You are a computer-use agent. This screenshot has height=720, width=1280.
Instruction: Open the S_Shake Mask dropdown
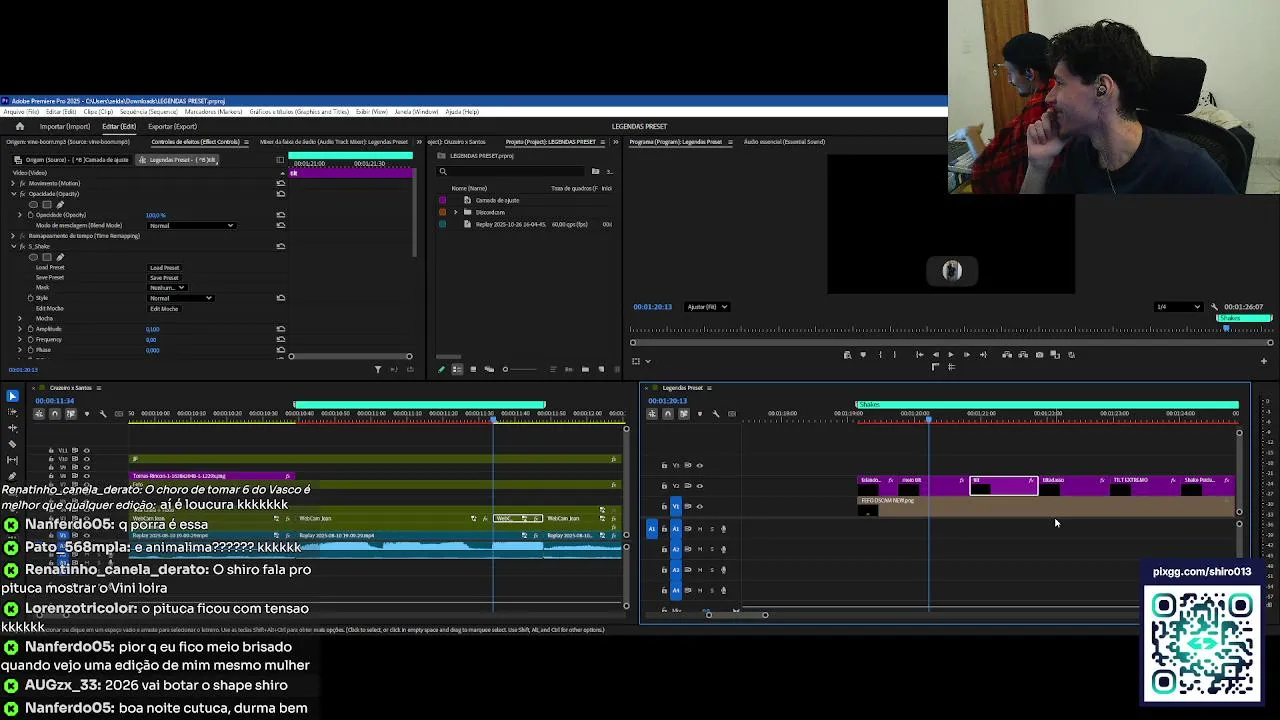click(167, 288)
